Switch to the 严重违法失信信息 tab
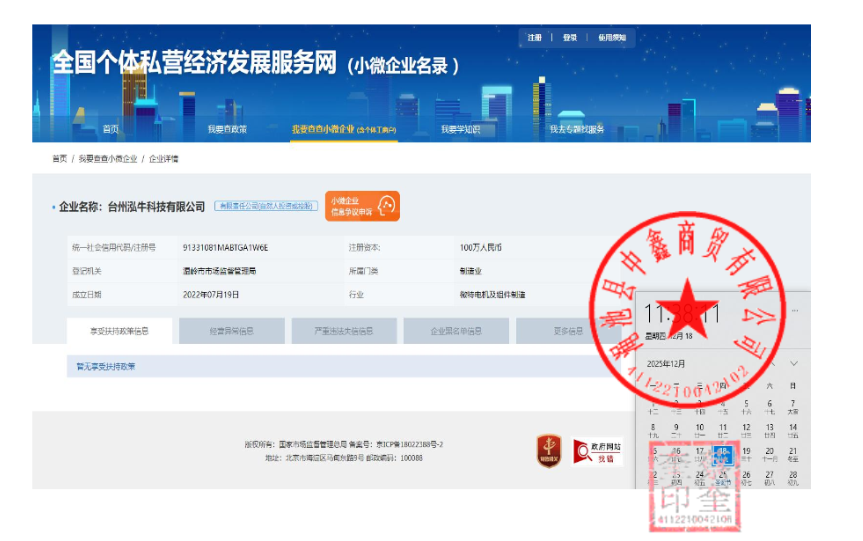Viewport: 863px width, 541px height. (x=344, y=331)
